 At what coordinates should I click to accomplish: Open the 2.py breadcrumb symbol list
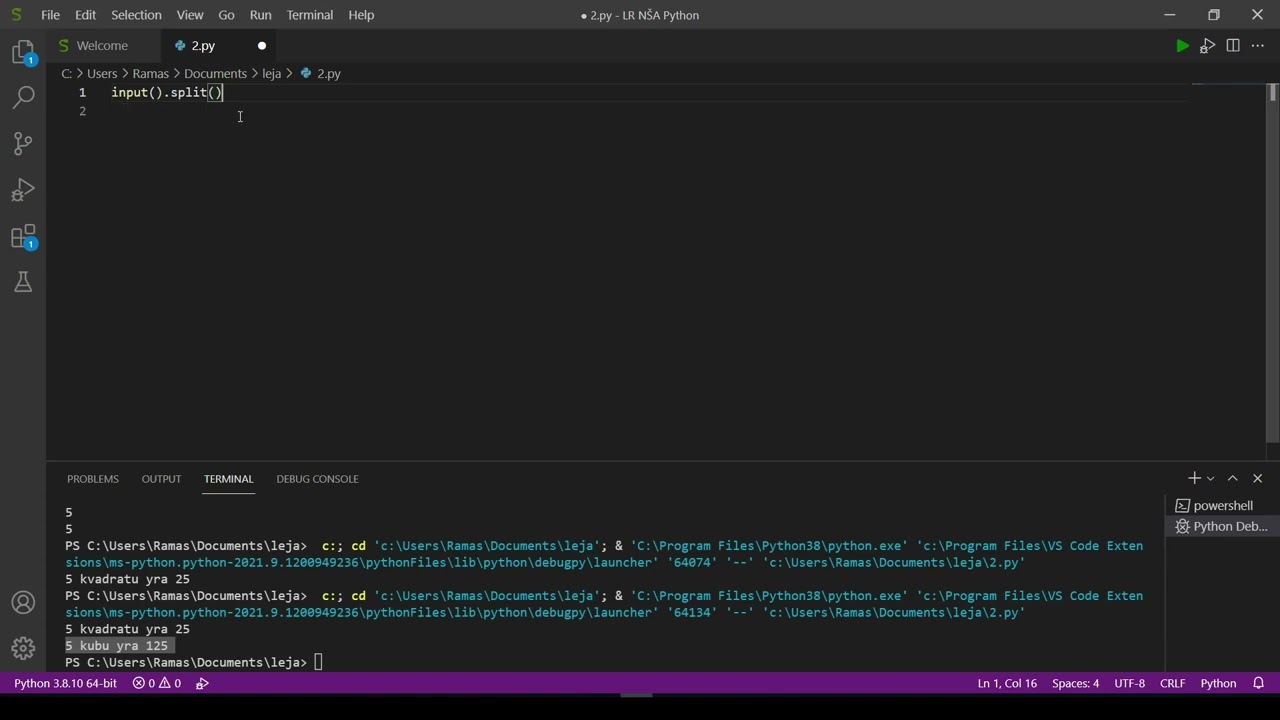(x=321, y=74)
